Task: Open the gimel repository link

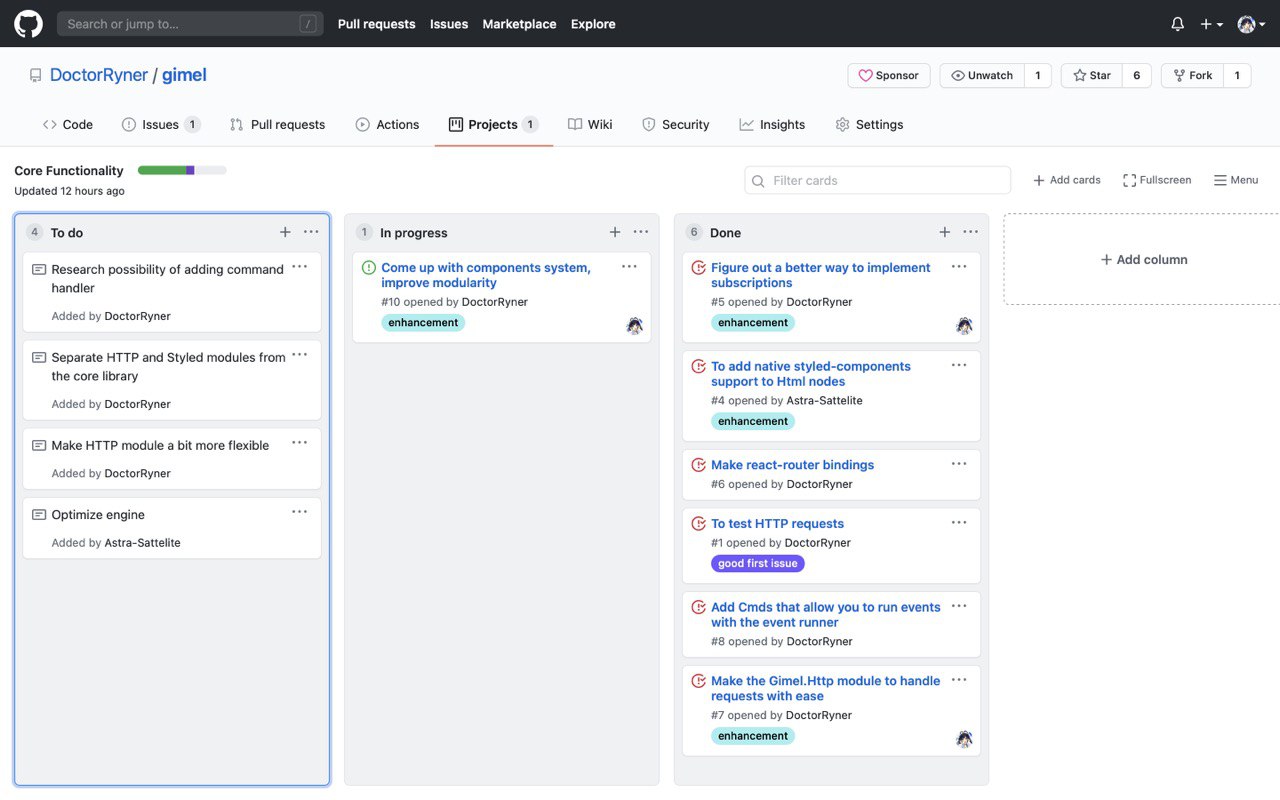Action: (x=184, y=75)
